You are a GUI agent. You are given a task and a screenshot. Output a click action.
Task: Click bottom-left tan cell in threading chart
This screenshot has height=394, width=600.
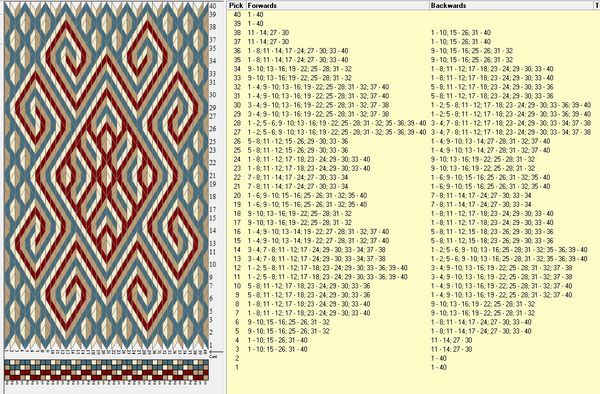click(x=7, y=377)
